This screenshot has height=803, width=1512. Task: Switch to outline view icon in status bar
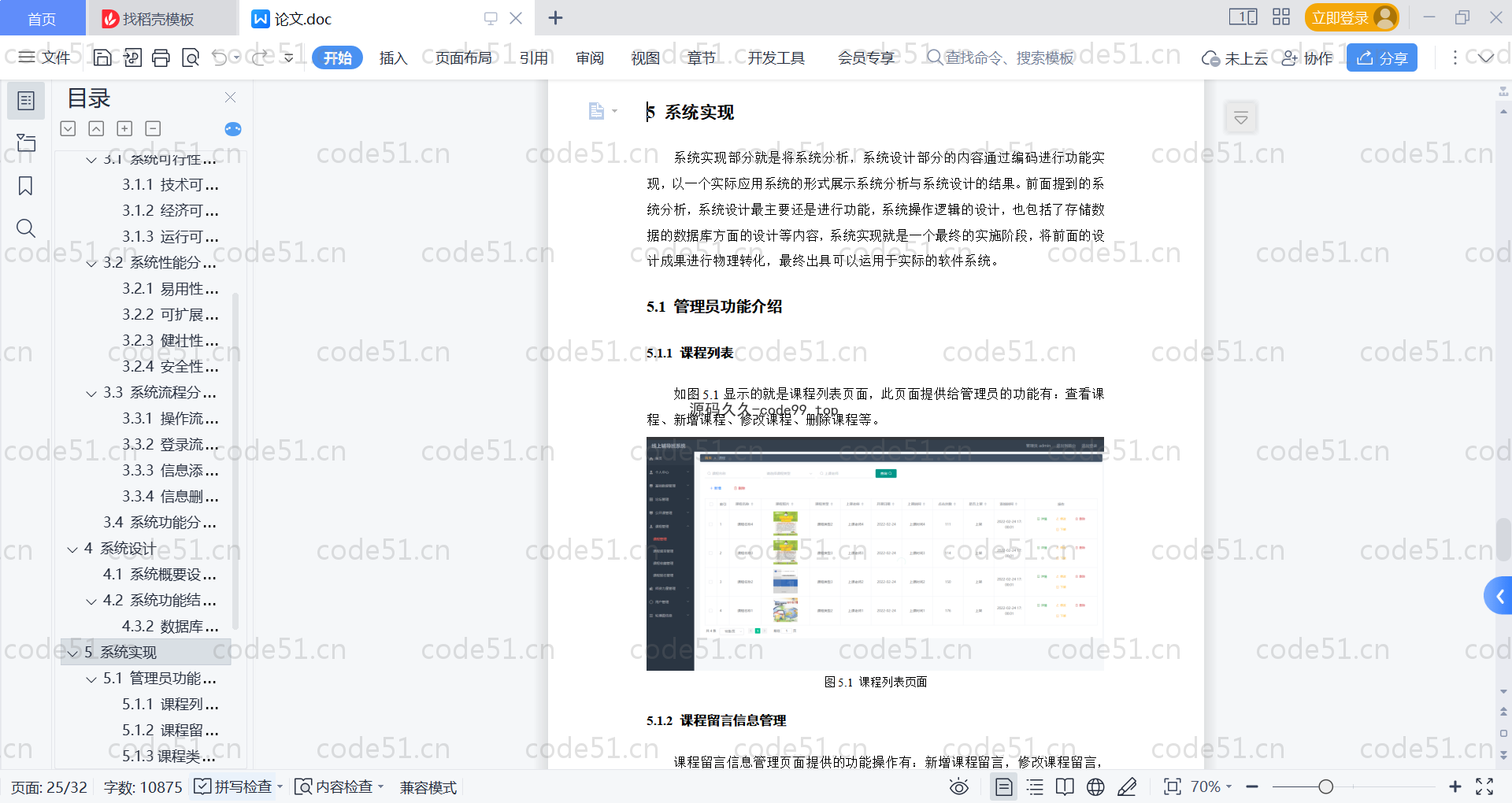(x=1035, y=786)
